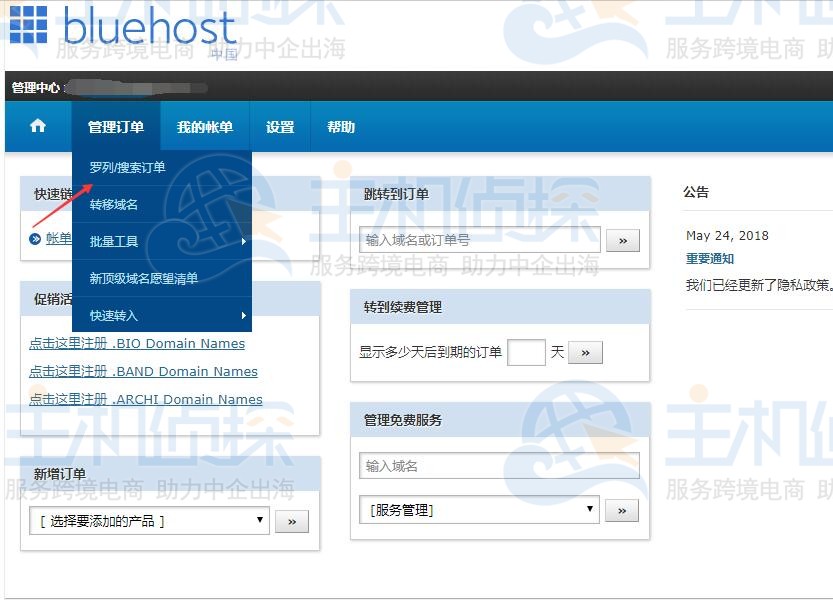Image resolution: width=833 pixels, height=600 pixels.
Task: Click the double-arrow button next to product selection dropdown
Action: point(291,520)
